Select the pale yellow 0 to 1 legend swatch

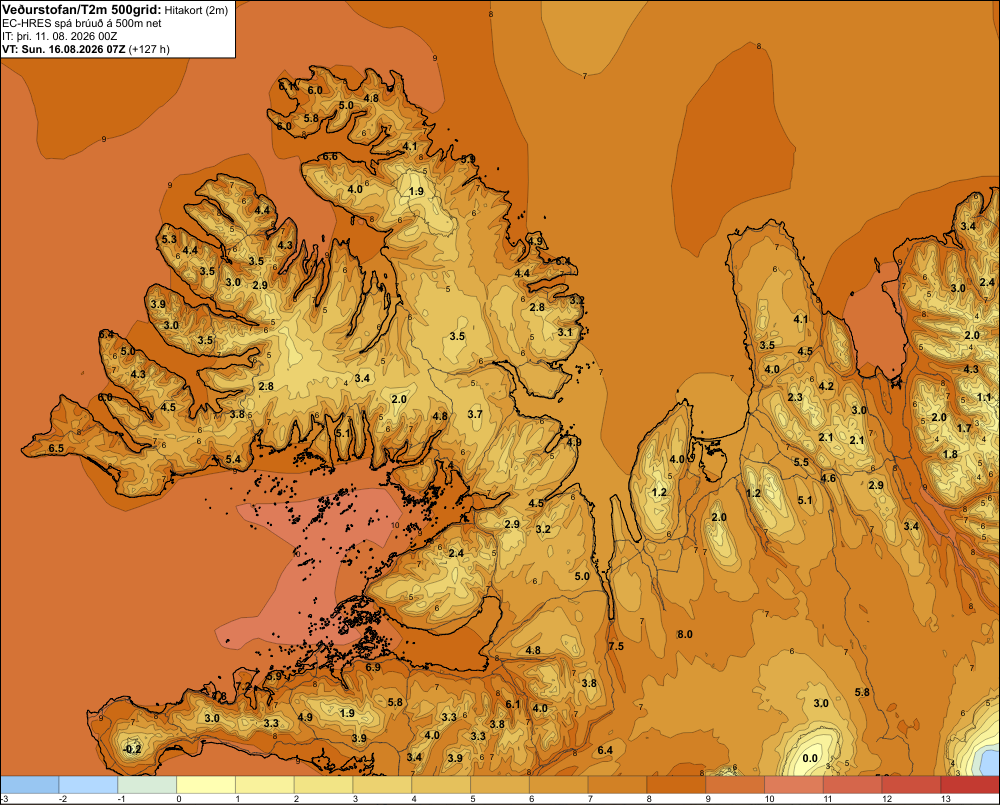coord(206,785)
